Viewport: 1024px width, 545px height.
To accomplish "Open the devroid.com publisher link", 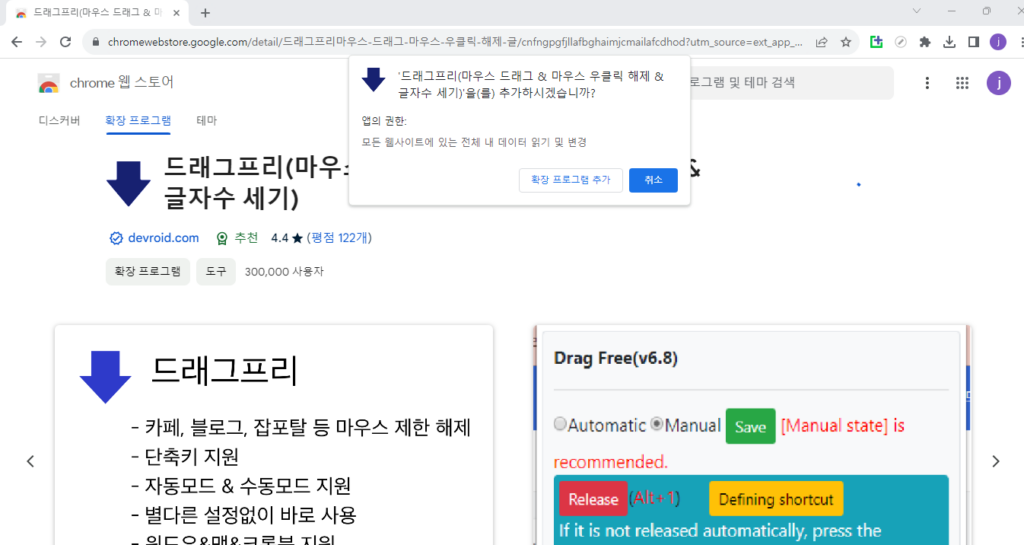I will tap(163, 238).
